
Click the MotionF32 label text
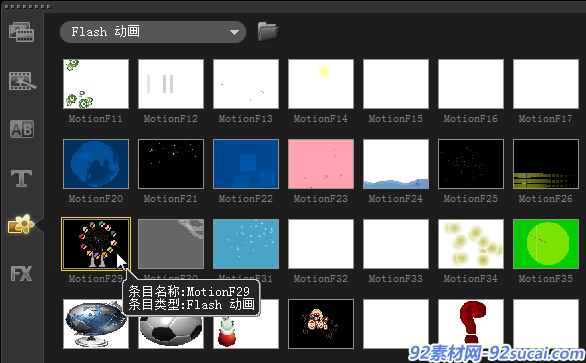click(321, 279)
